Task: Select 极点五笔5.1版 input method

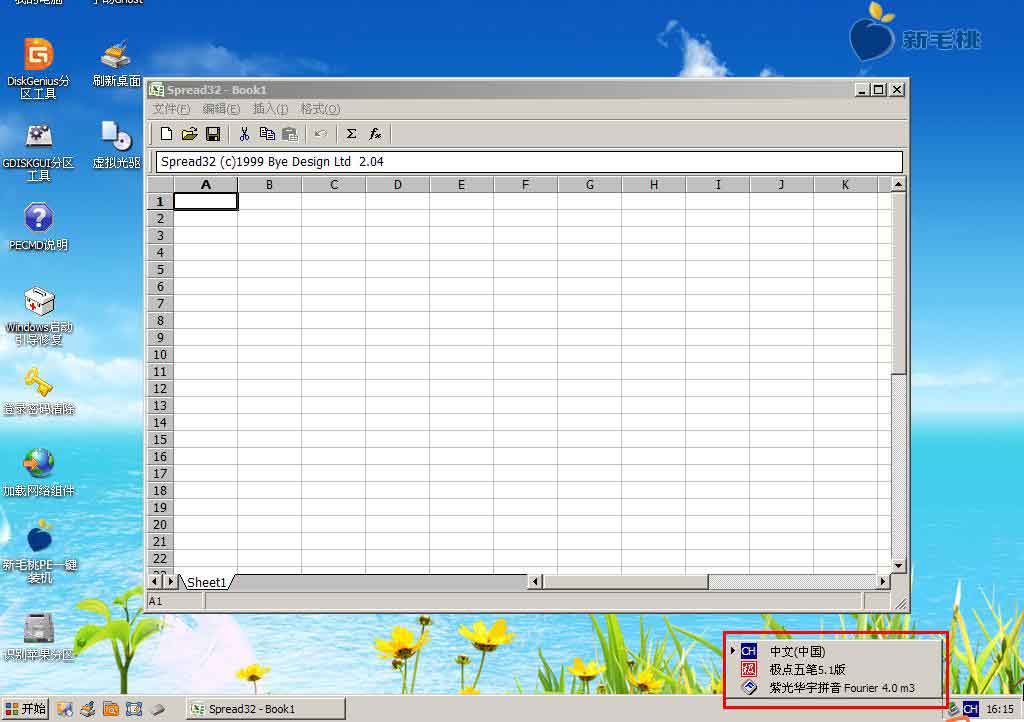Action: coord(835,669)
